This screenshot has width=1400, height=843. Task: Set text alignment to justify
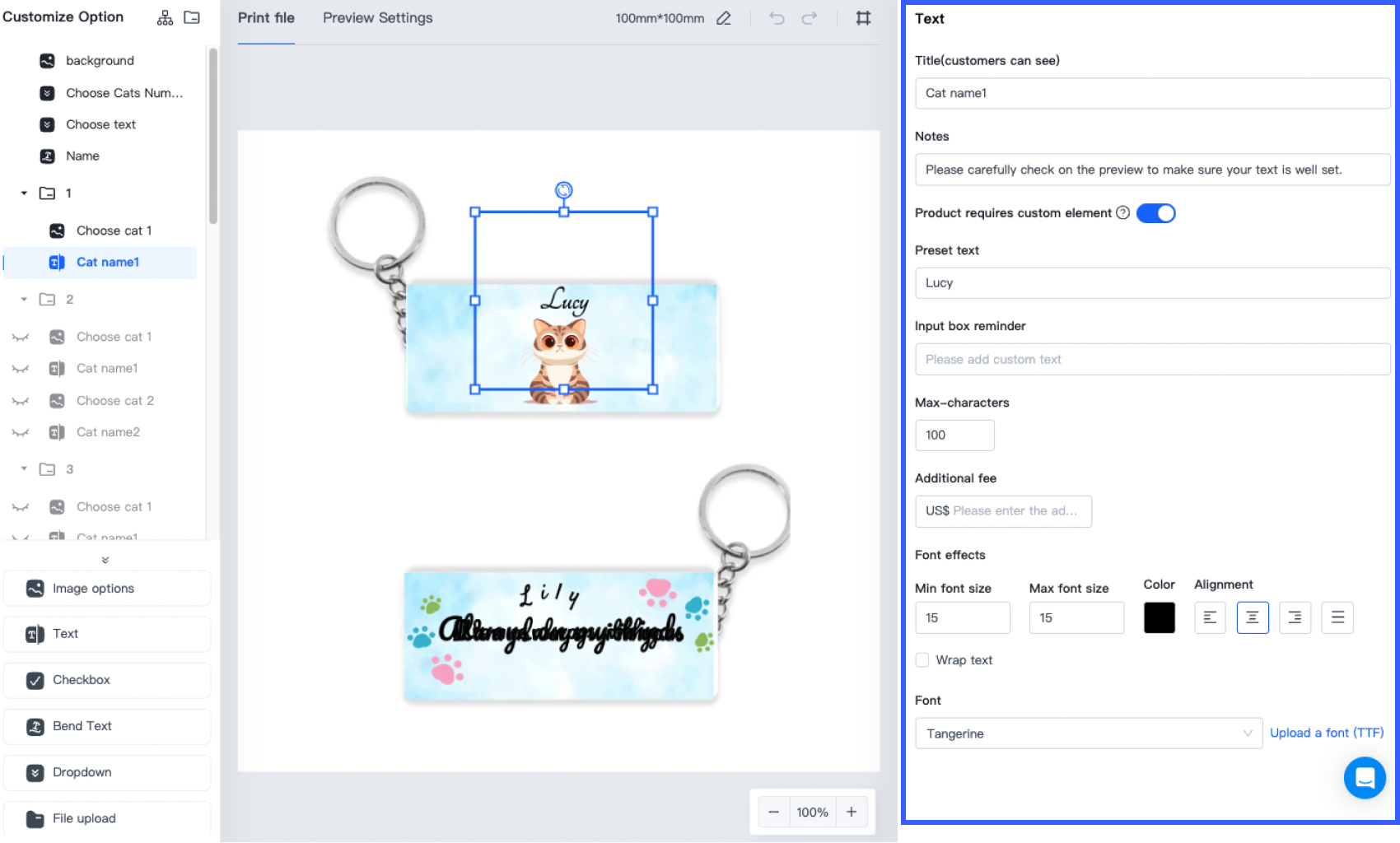(x=1337, y=617)
